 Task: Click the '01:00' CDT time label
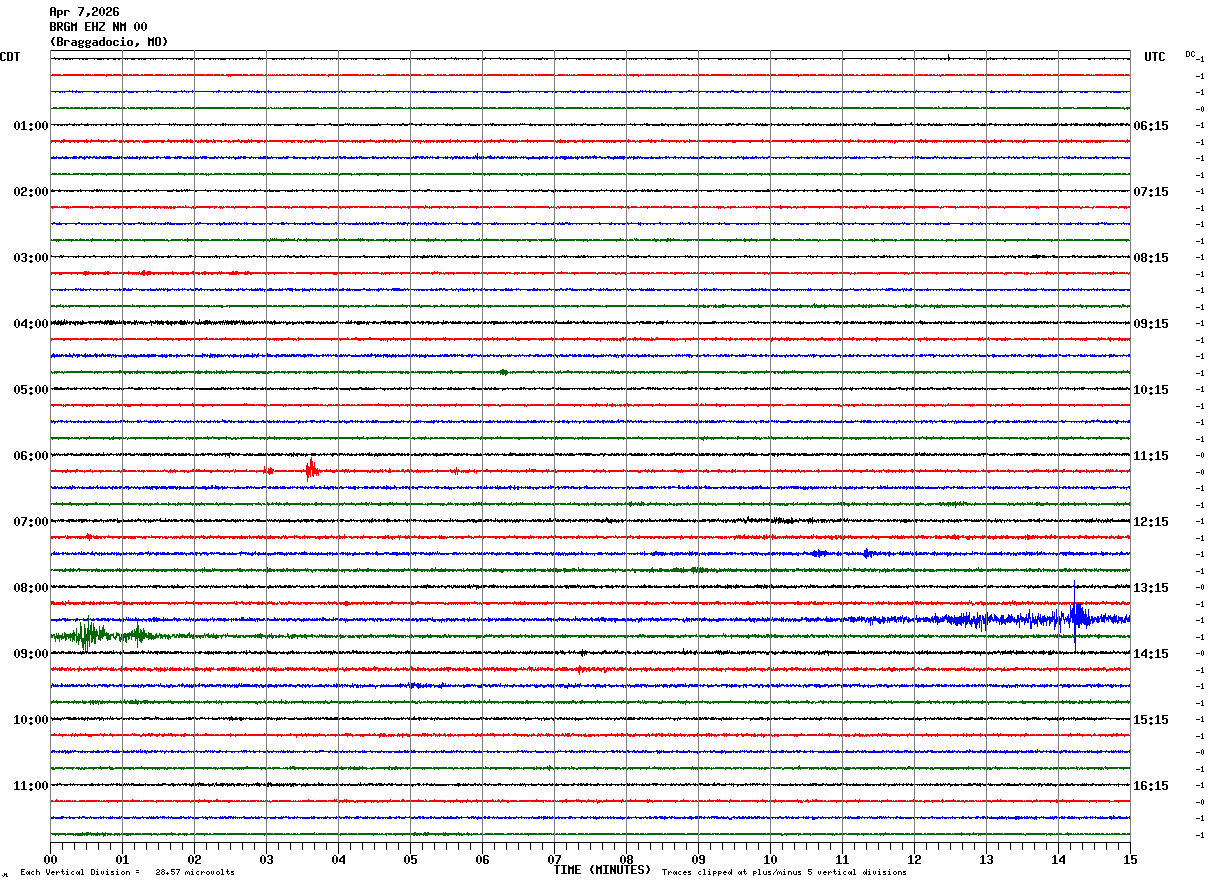tap(31, 126)
